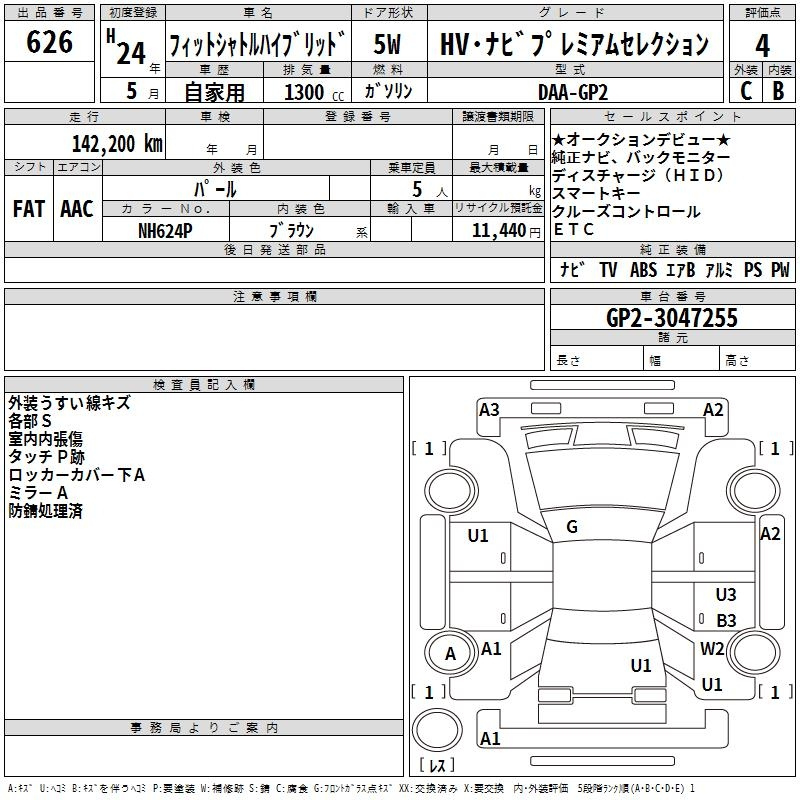Image resolution: width=800 pixels, height=800 pixels.
Task: Select the mileage 142,200 km
Action: click(x=117, y=144)
